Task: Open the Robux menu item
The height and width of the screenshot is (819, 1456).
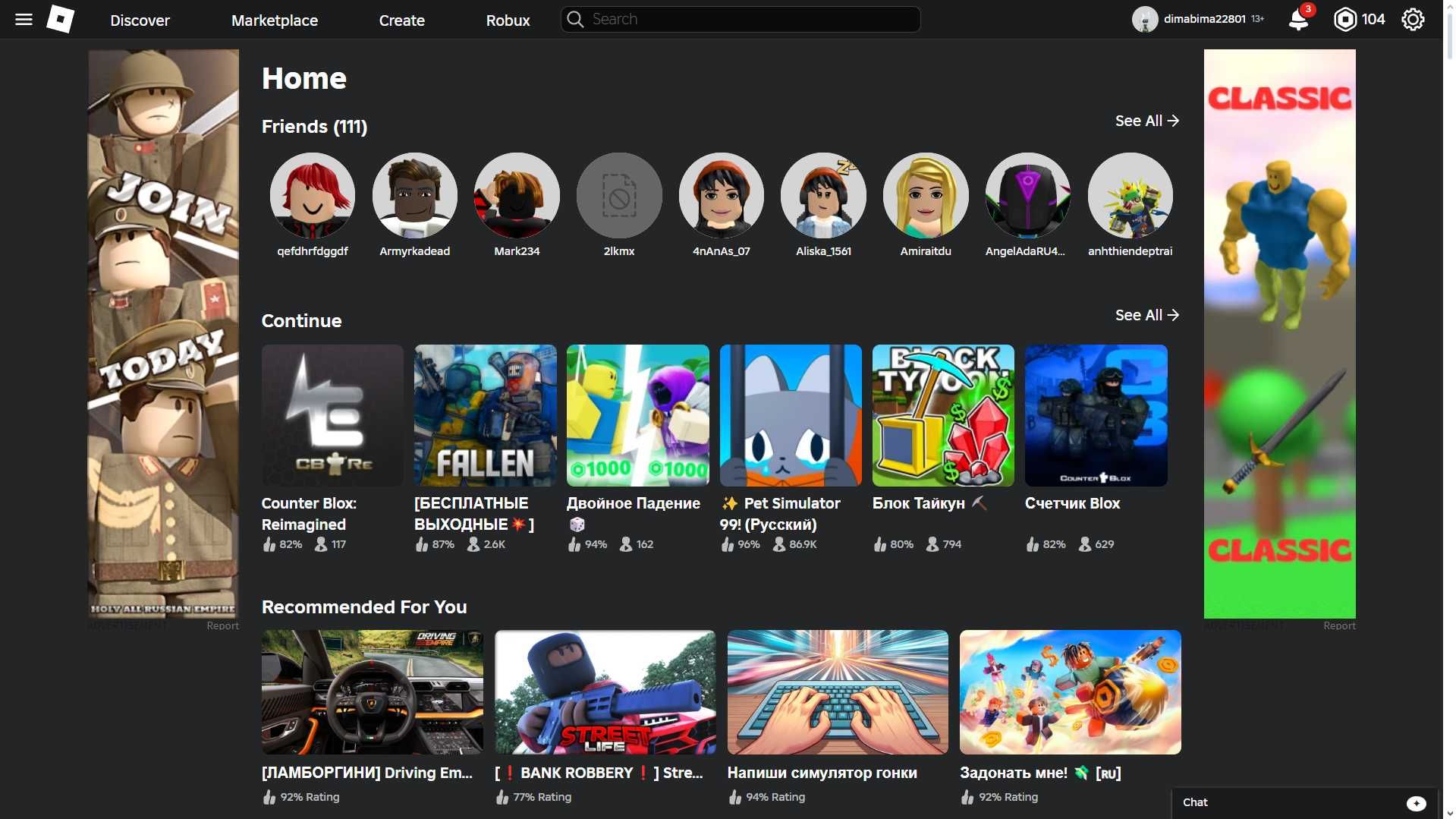Action: coord(508,20)
